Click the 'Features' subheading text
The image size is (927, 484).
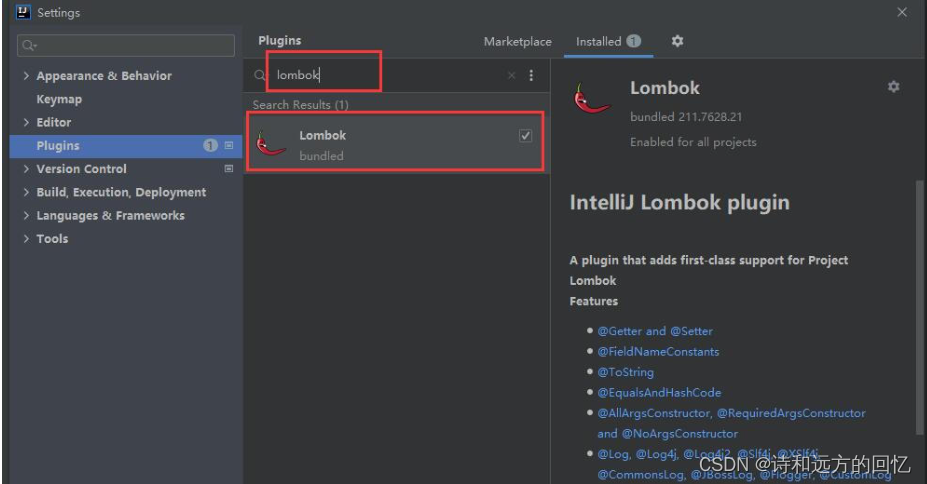[594, 301]
